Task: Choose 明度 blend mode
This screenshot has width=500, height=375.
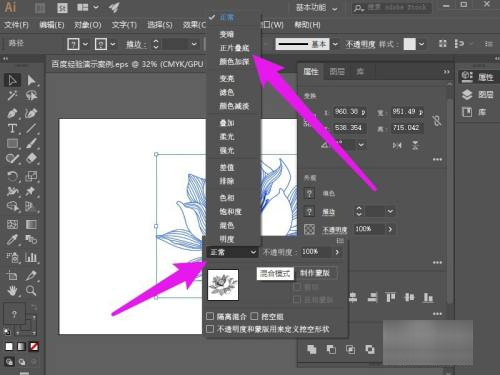Action: (x=227, y=239)
